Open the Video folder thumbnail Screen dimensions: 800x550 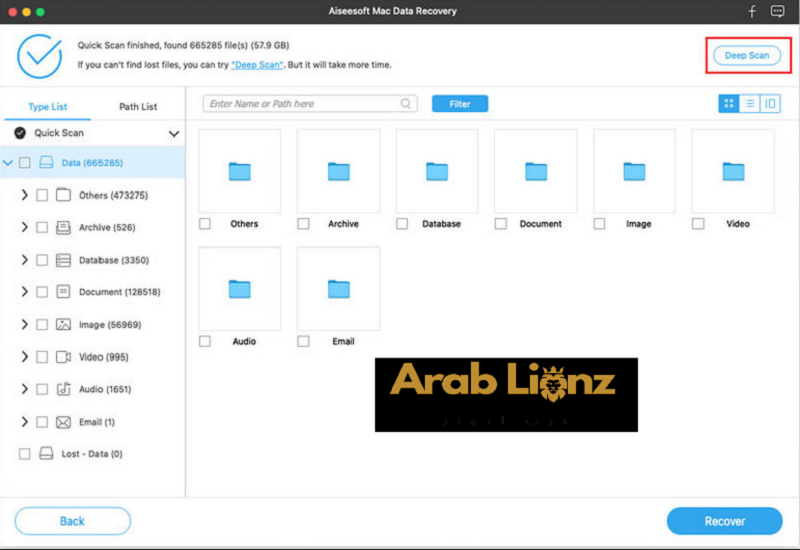pos(733,171)
